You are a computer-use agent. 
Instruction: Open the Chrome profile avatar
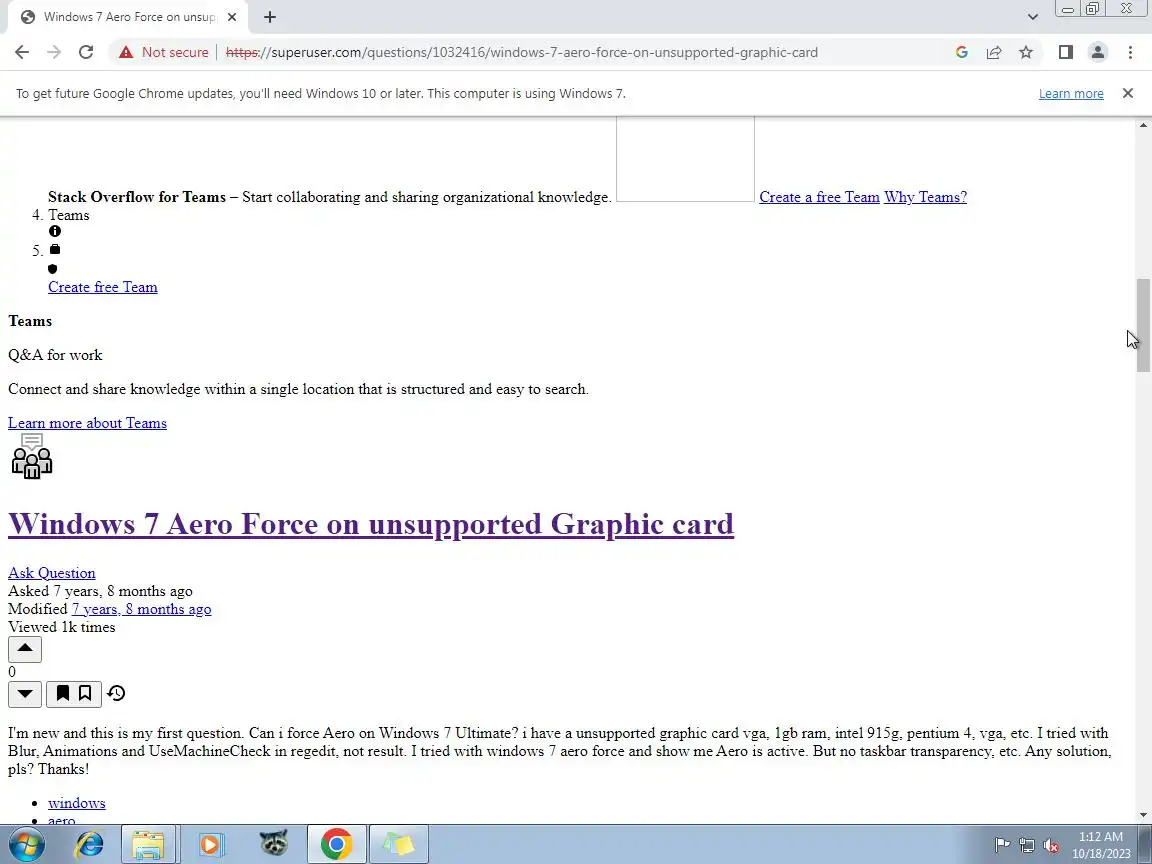pos(1098,52)
